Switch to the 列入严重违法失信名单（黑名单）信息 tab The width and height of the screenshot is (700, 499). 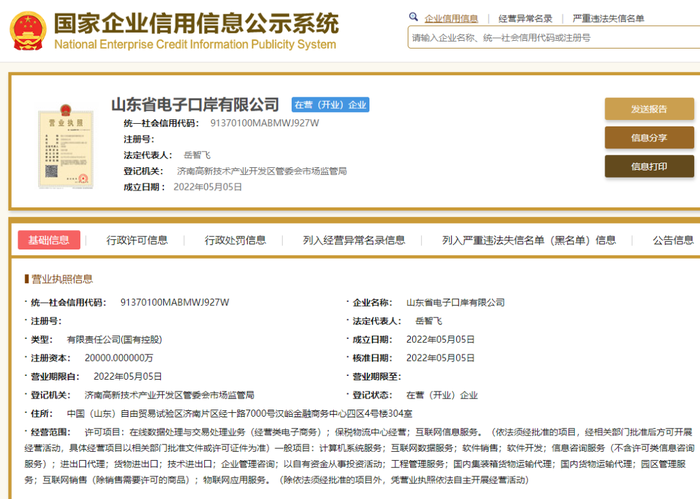click(529, 240)
